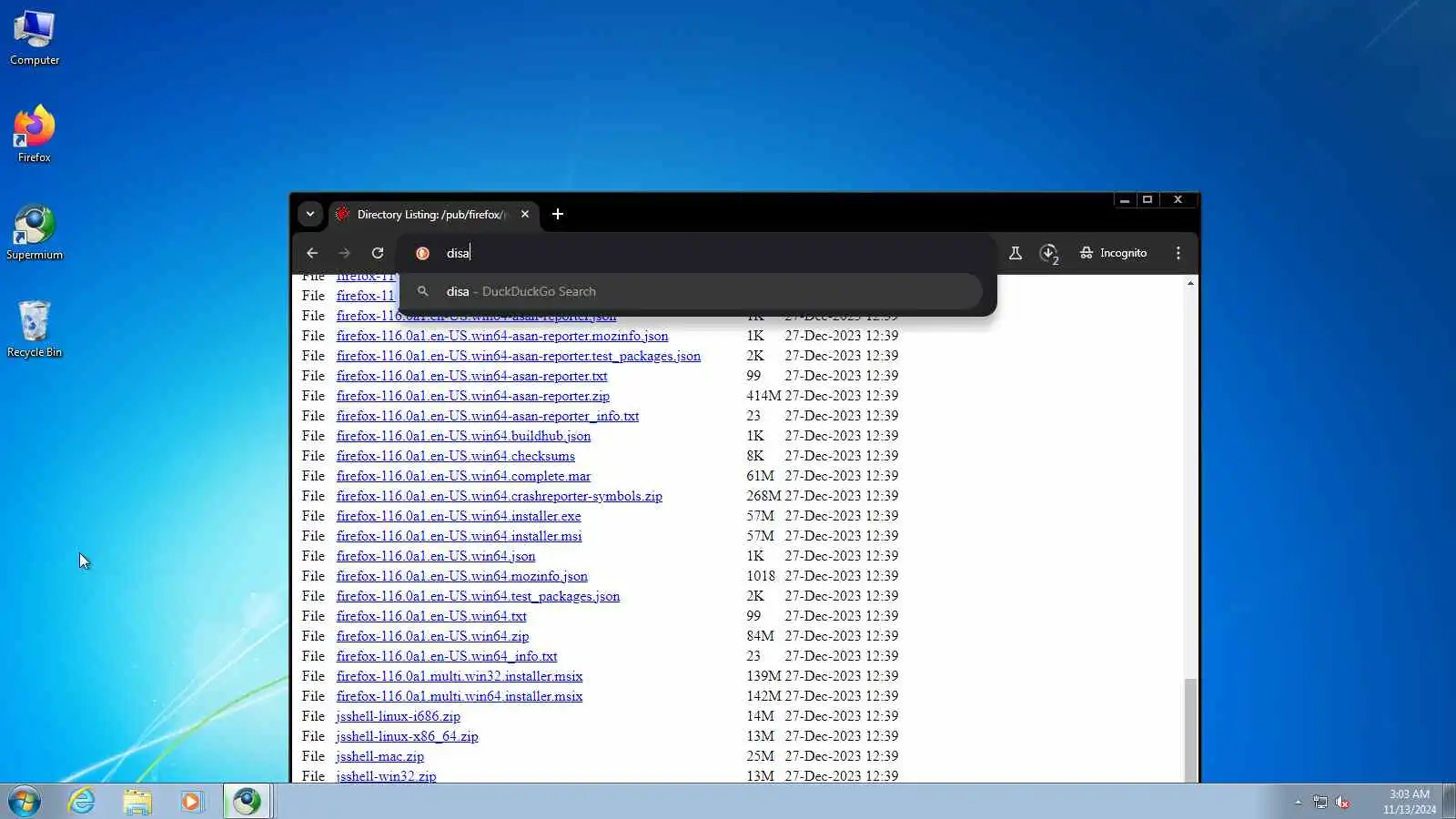Click the 268M file size value

763,496
